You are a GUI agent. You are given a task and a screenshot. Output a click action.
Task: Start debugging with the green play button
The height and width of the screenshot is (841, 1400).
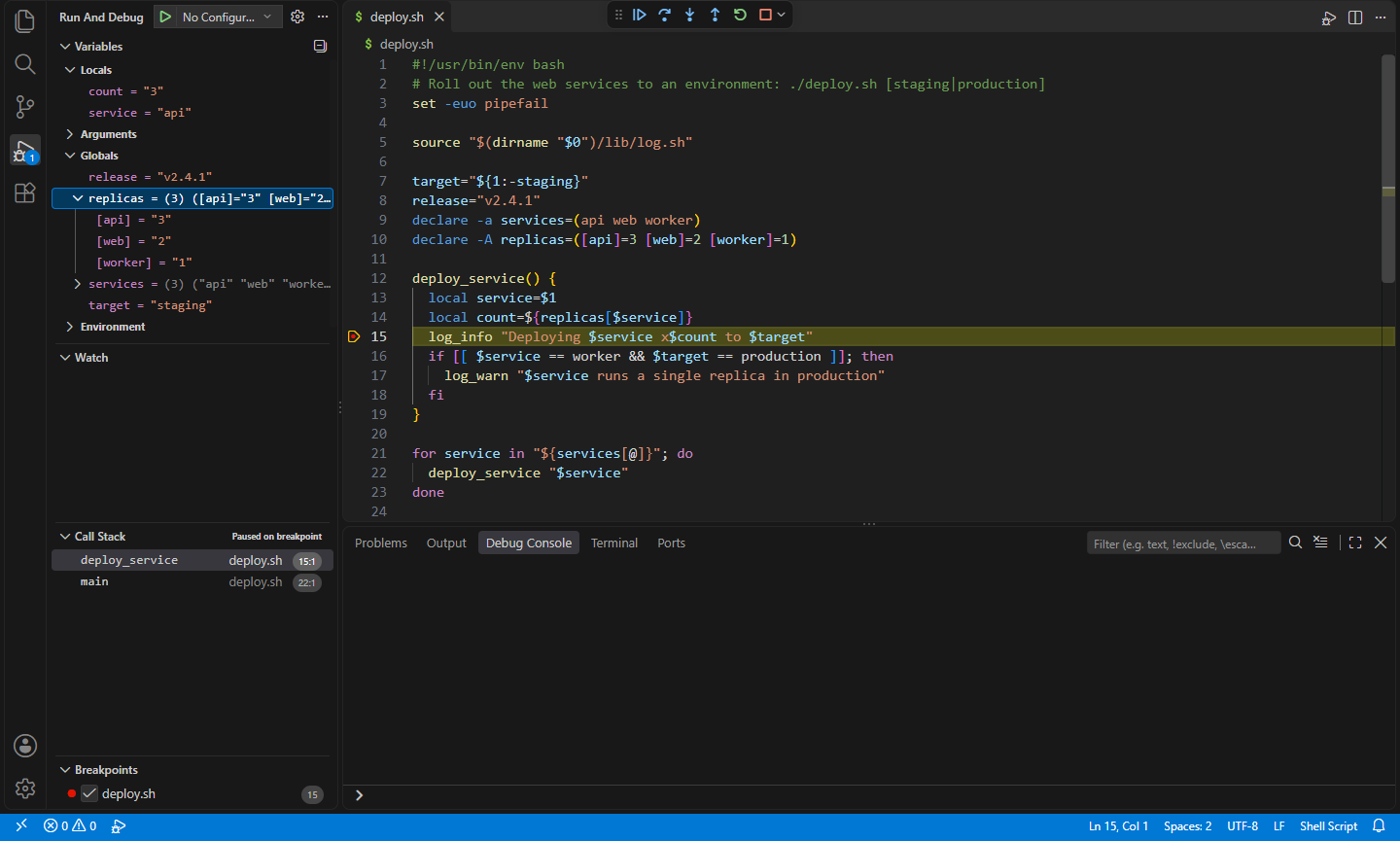click(x=166, y=17)
